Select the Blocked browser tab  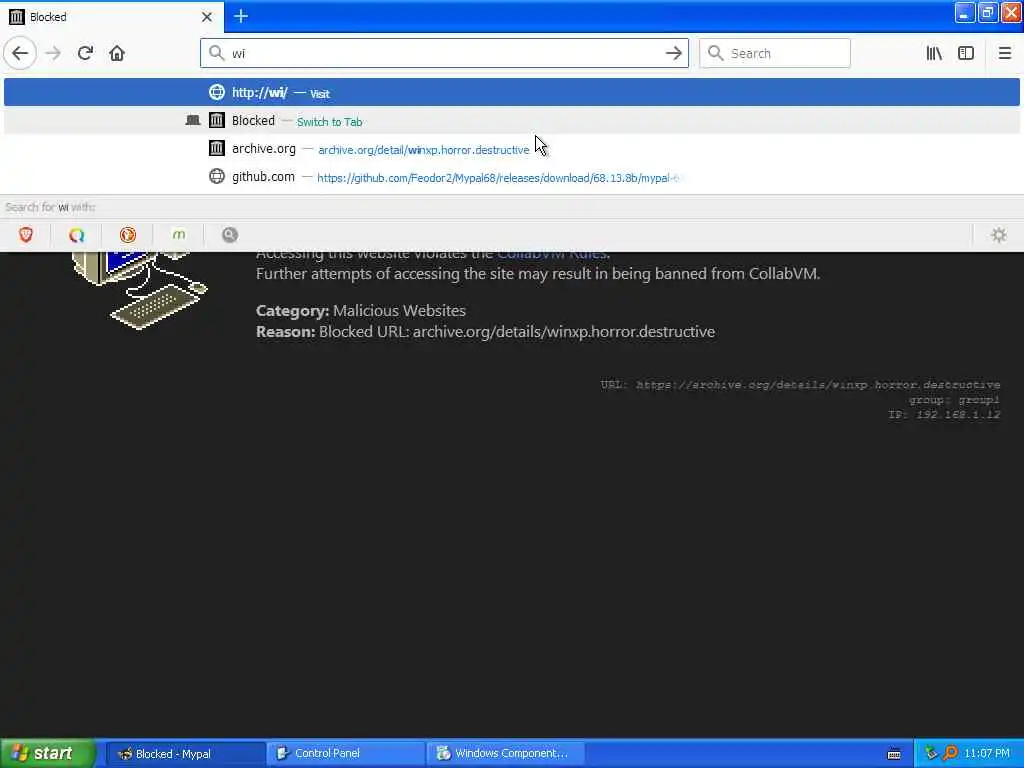click(112, 16)
